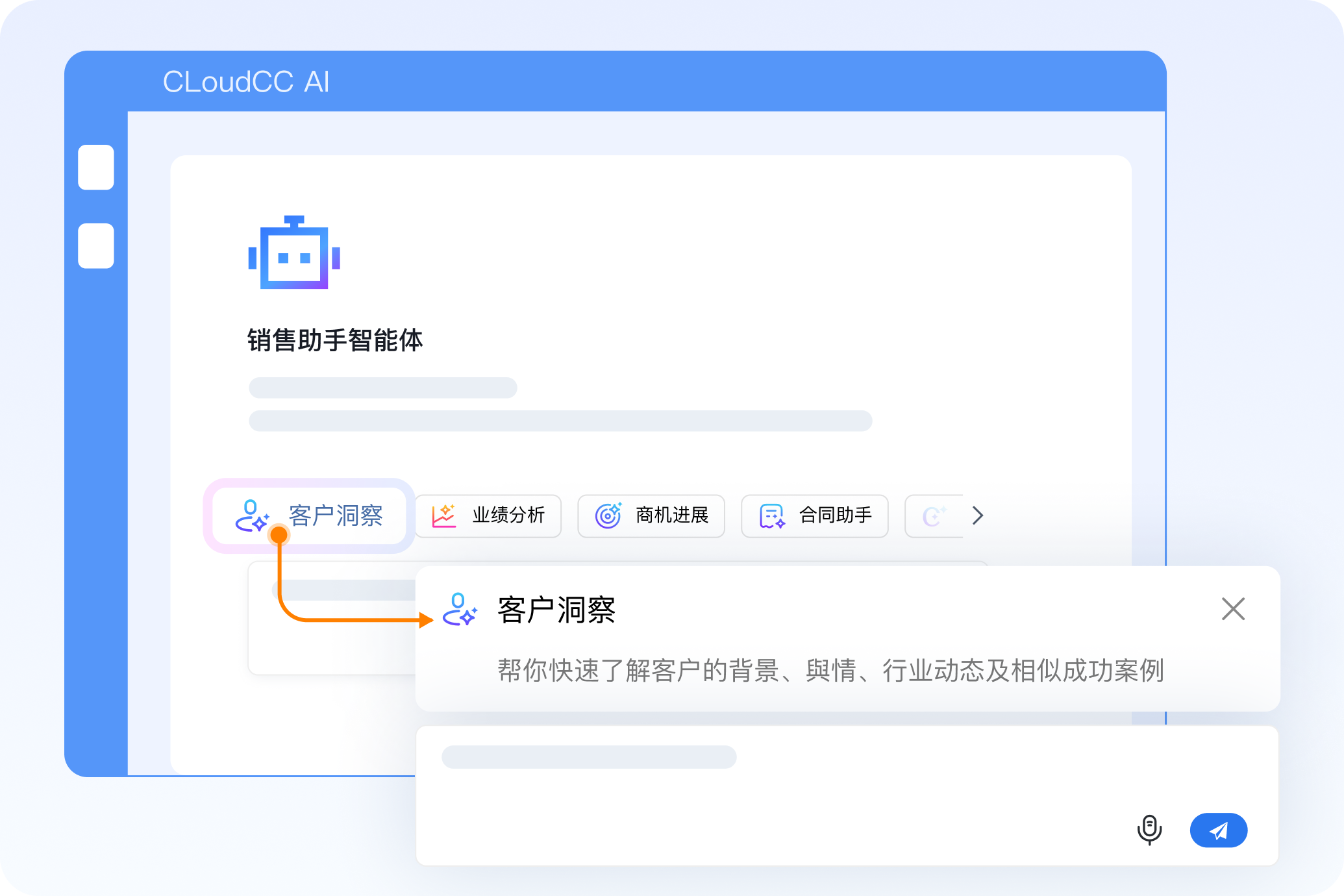This screenshot has width=1344, height=896.
Task: Click the microphone voice input icon
Action: [x=1149, y=829]
